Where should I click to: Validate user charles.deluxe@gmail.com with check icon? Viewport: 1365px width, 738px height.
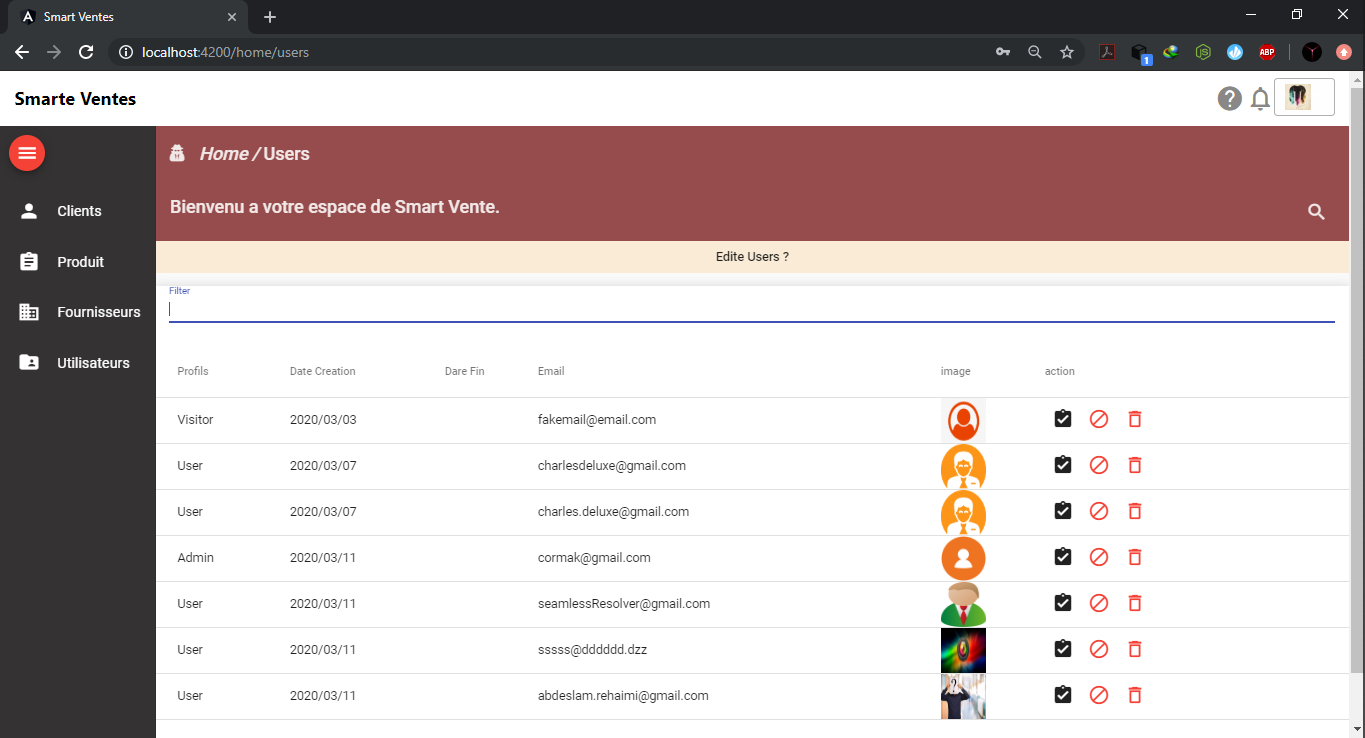tap(1063, 511)
